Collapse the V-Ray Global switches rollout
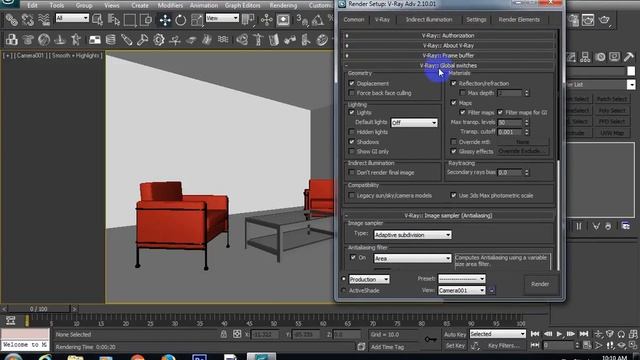The height and width of the screenshot is (360, 640). click(448, 65)
